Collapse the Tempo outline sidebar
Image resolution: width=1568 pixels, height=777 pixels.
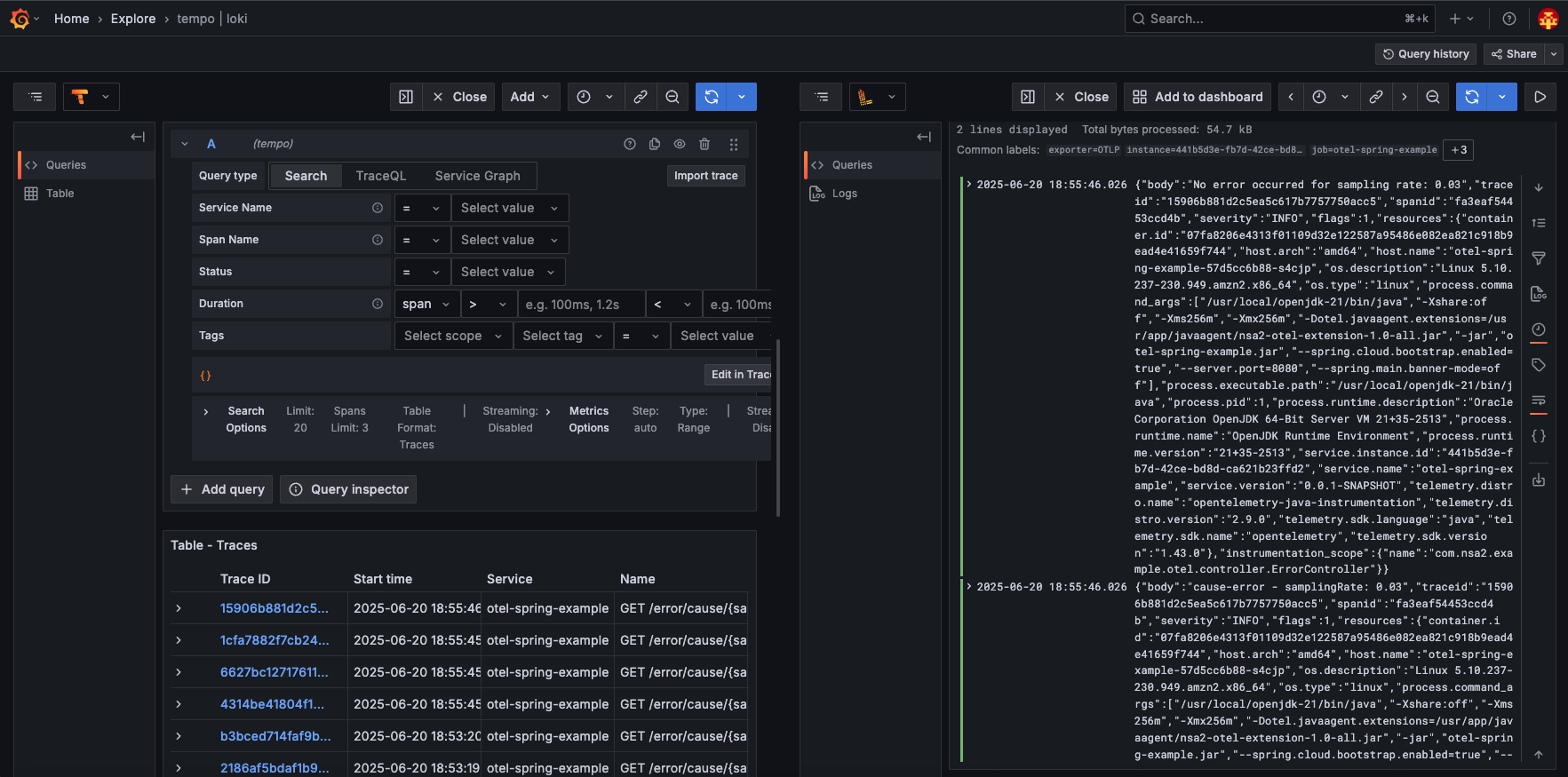pyautogui.click(x=138, y=137)
